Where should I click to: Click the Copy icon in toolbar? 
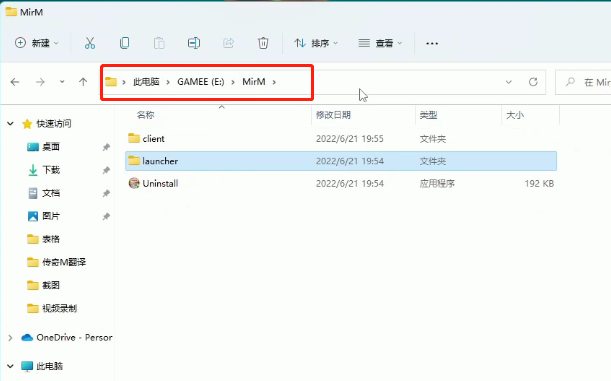(125, 43)
